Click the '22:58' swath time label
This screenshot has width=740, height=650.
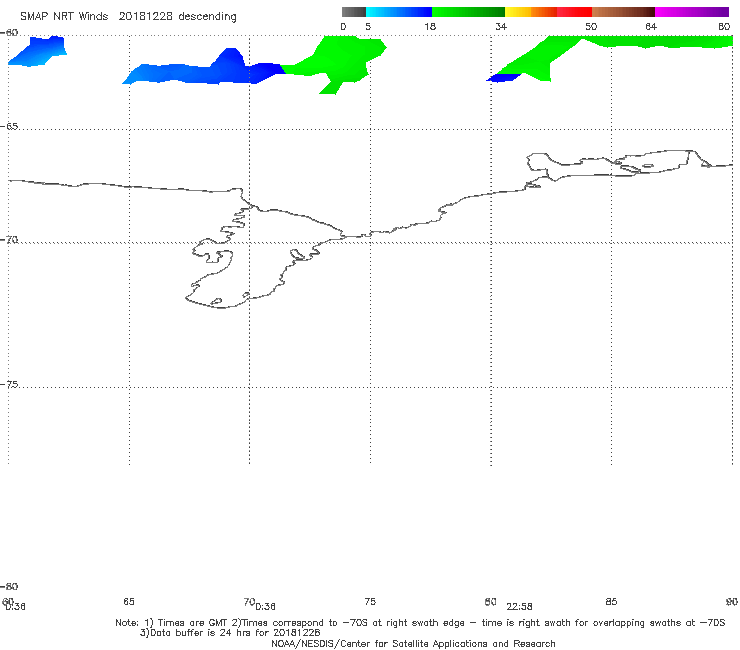click(x=519, y=607)
